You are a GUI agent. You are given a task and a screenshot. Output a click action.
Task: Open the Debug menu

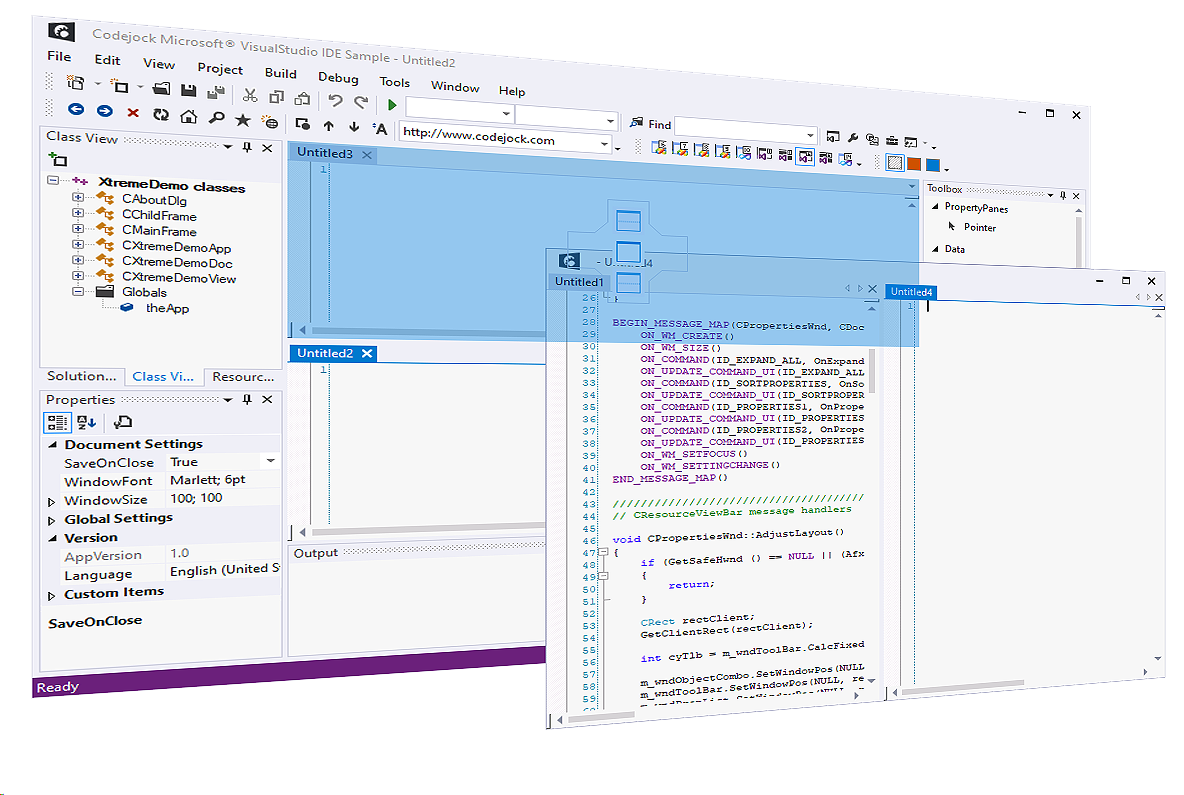338,78
